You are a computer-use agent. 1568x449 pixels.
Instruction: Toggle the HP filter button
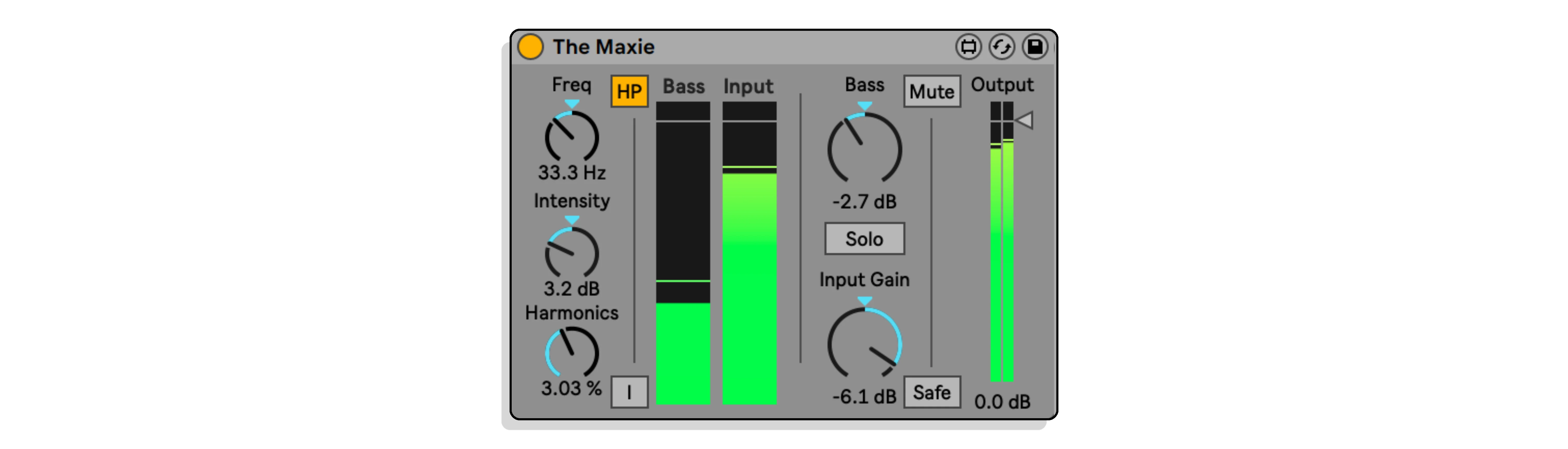(629, 91)
